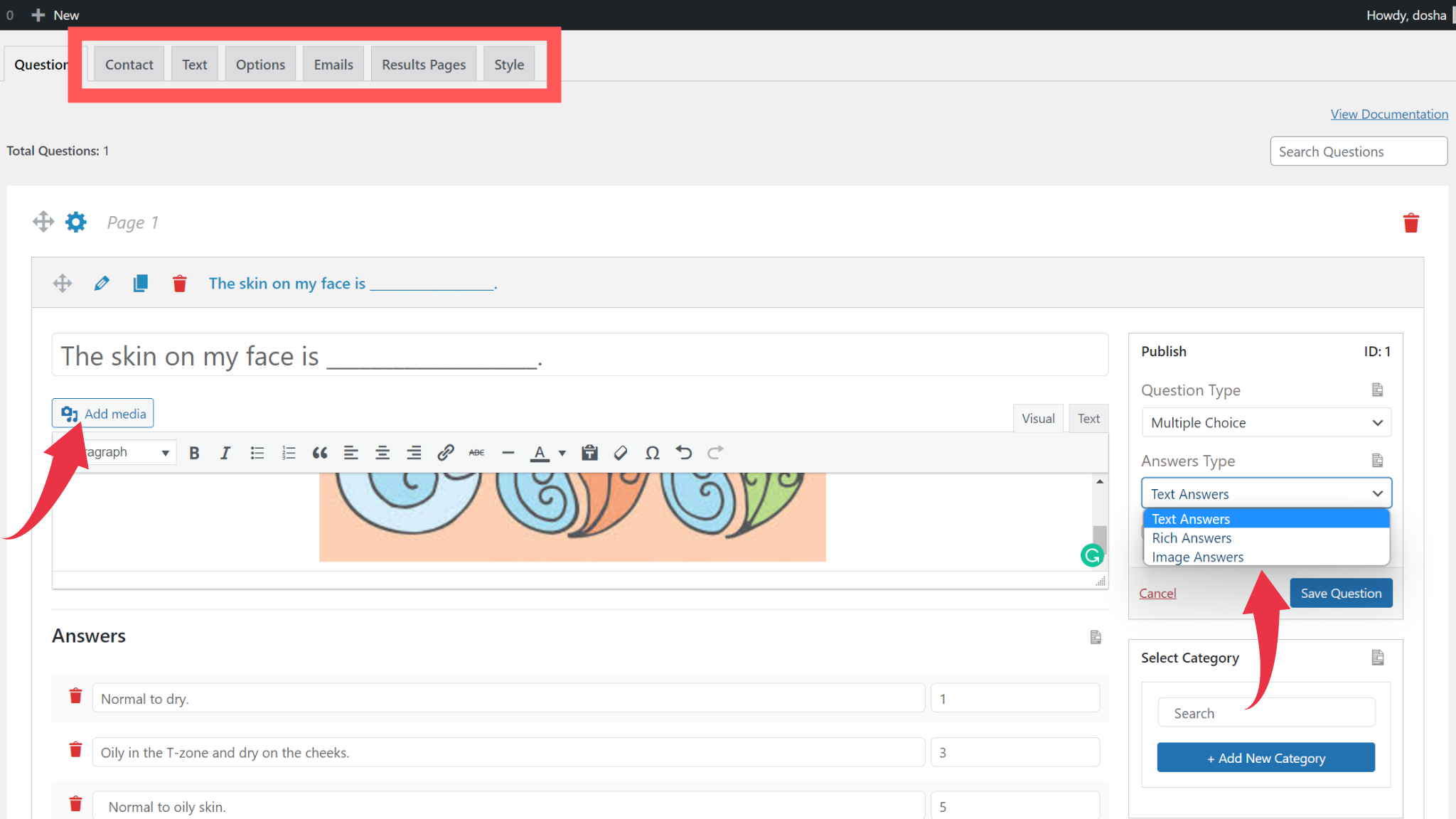Screen dimensions: 1456x819
Task: Click the edit pencil icon for question
Action: pyautogui.click(x=101, y=283)
